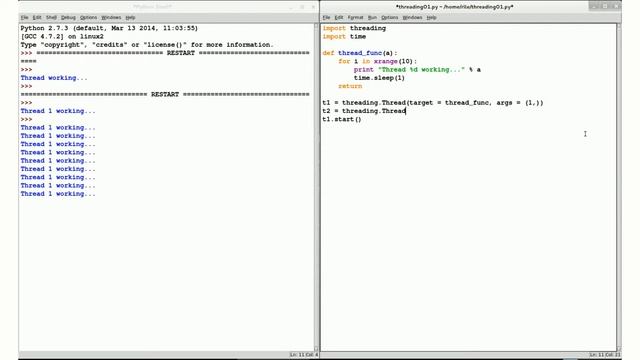Click the 'Thread working...' output line without number
This screenshot has height=360, width=640.
point(54,78)
